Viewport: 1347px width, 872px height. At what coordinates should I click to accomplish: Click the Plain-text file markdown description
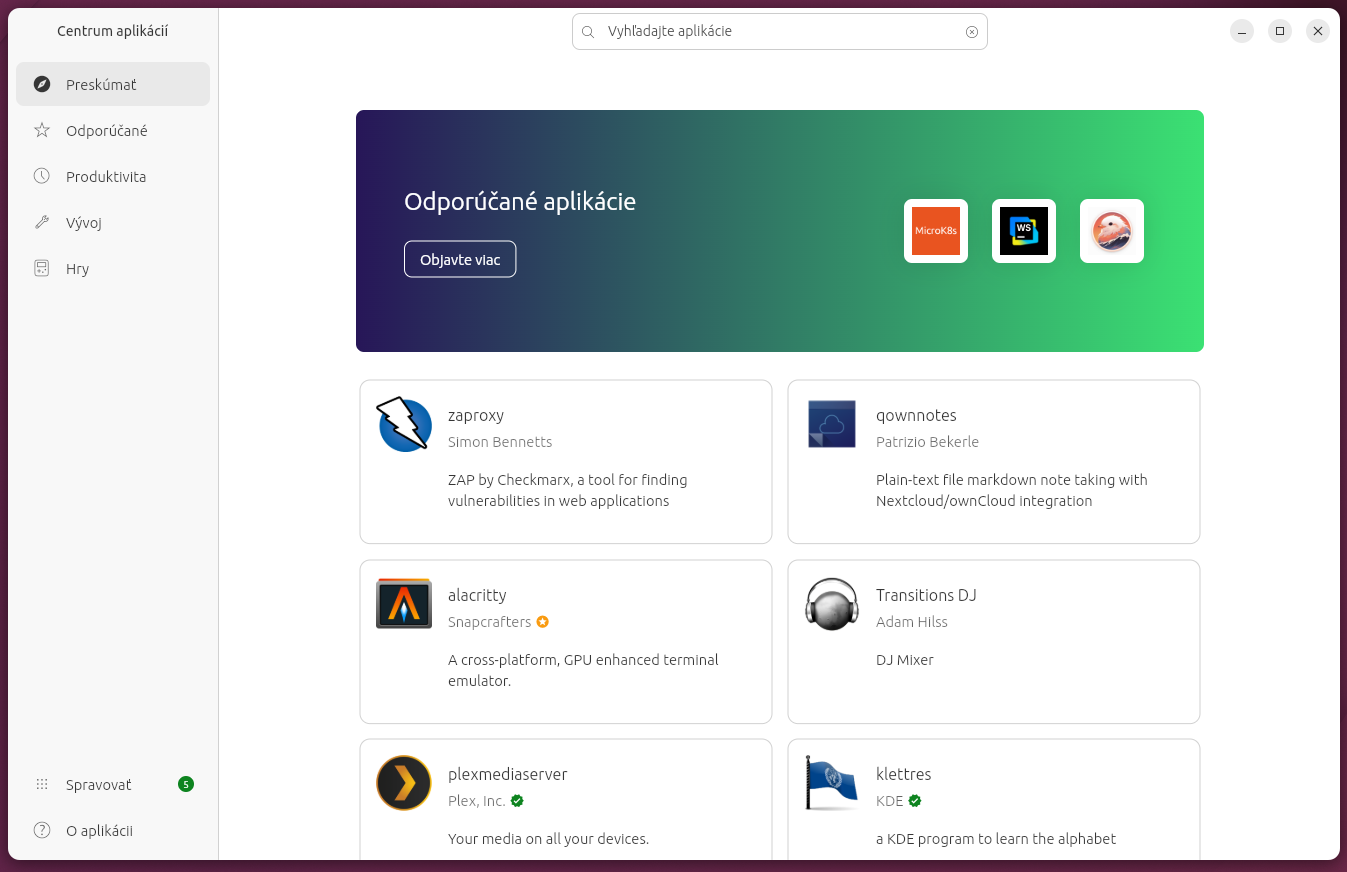(1012, 490)
